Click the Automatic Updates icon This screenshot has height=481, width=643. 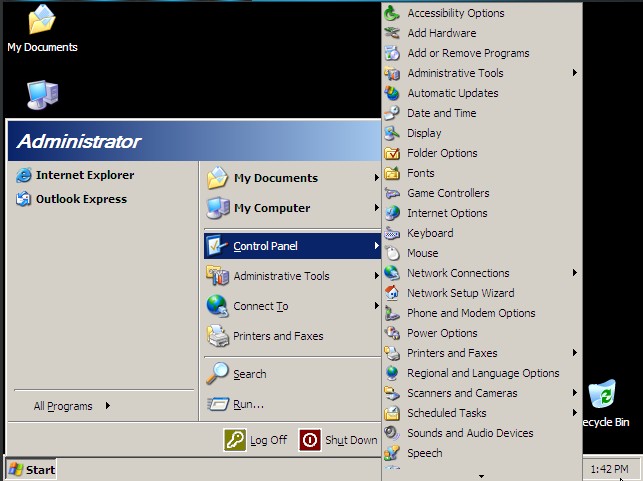point(392,93)
